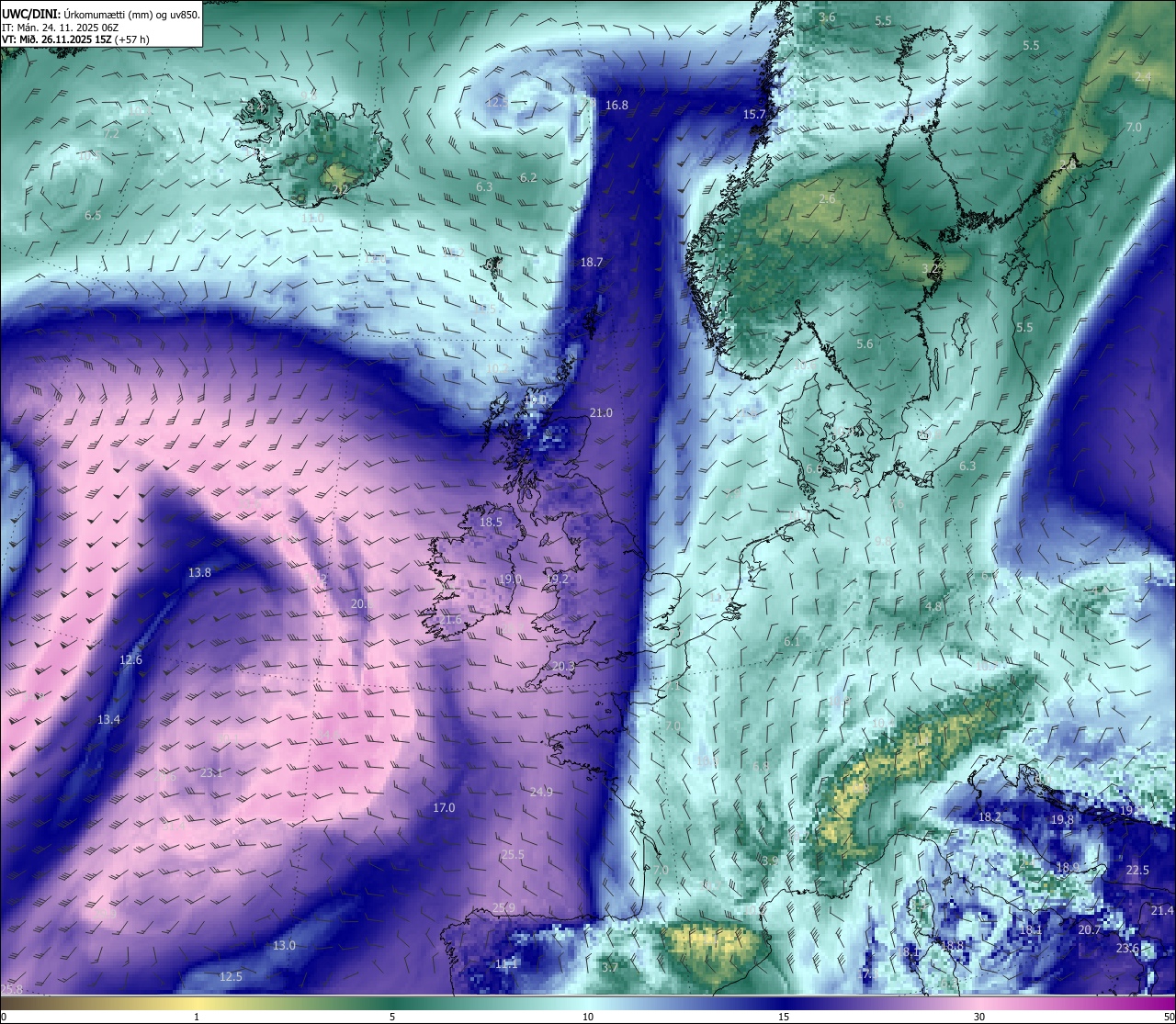The height and width of the screenshot is (1024, 1176).
Task: Click the 18.9 value over central Italy
Action: point(1068,868)
